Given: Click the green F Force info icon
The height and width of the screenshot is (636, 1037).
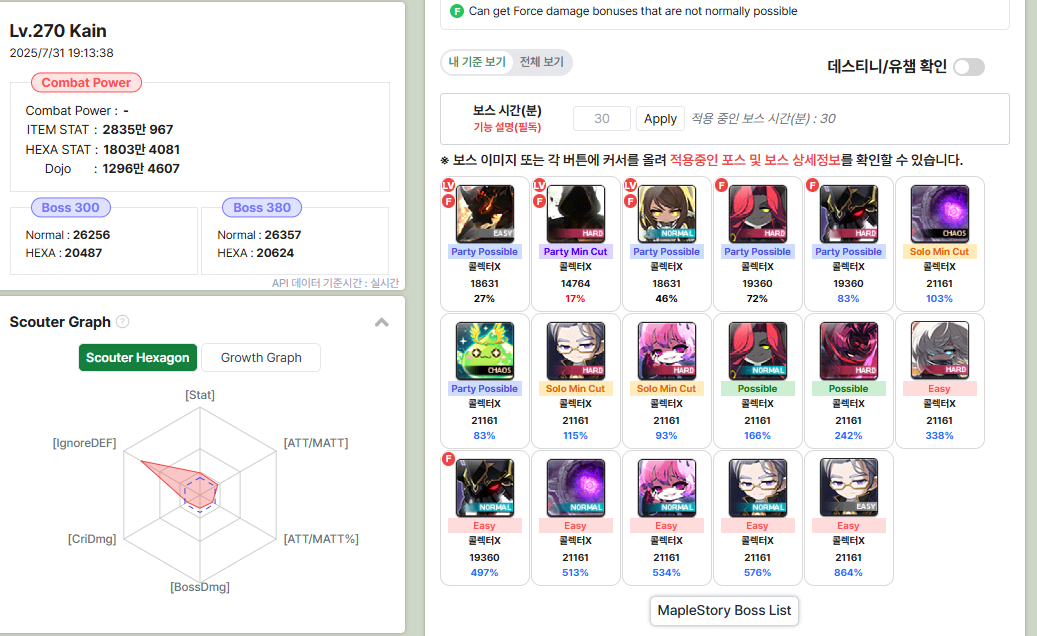Looking at the screenshot, I should pyautogui.click(x=457, y=11).
